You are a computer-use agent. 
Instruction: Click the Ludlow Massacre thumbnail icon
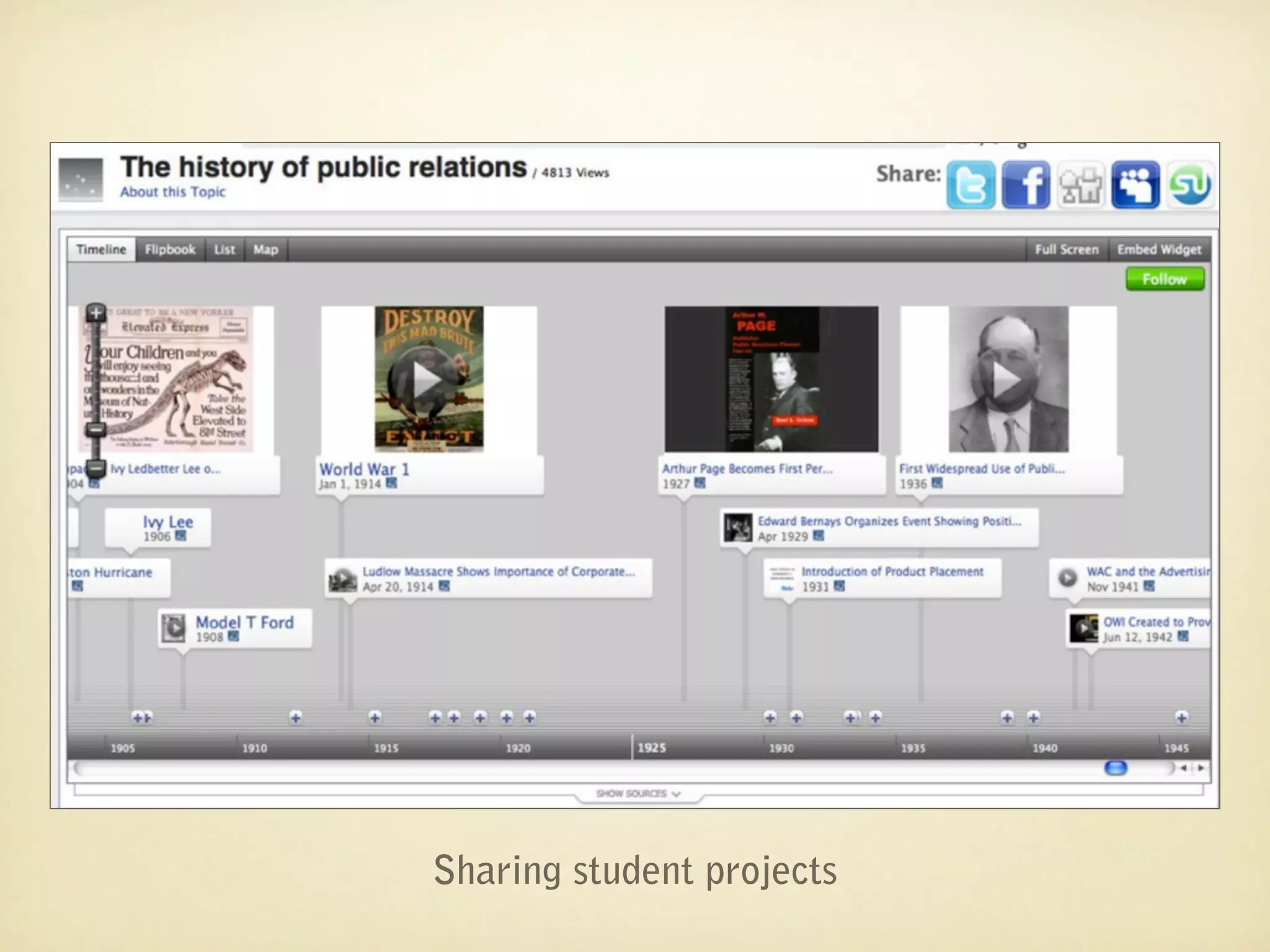342,579
